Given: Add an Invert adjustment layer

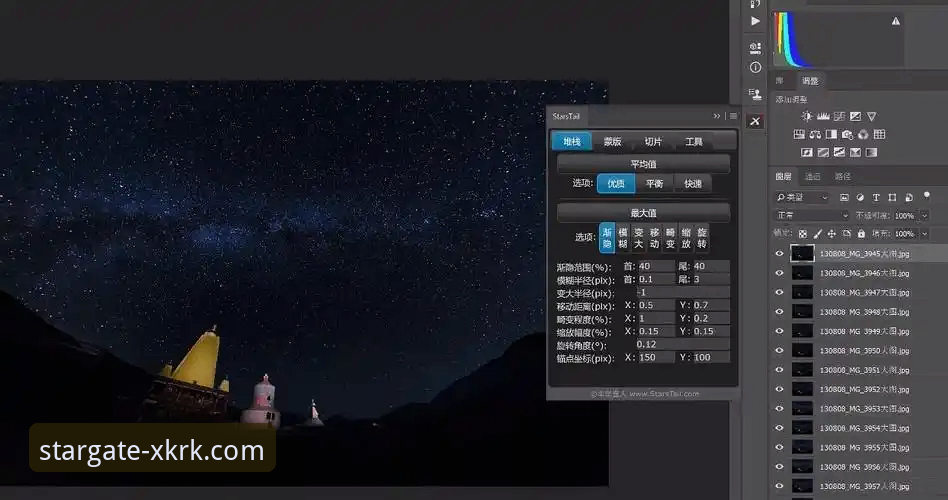Looking at the screenshot, I should click(x=807, y=152).
